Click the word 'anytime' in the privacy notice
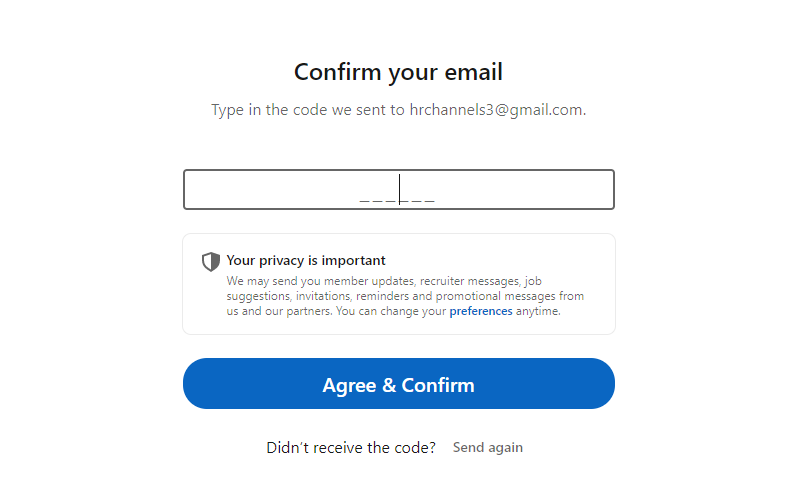 click(x=538, y=311)
